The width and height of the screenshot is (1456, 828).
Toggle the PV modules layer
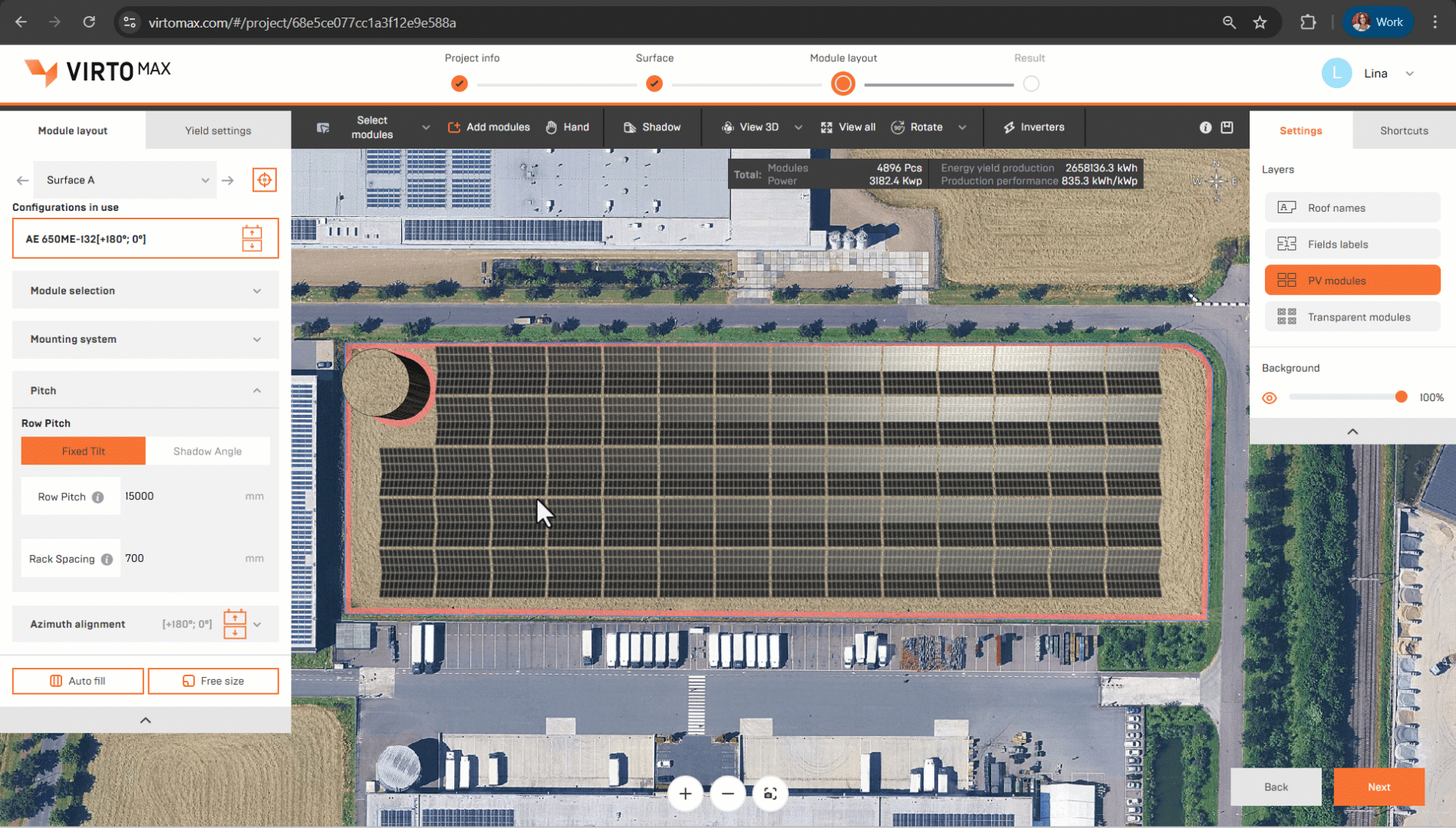pyautogui.click(x=1352, y=281)
